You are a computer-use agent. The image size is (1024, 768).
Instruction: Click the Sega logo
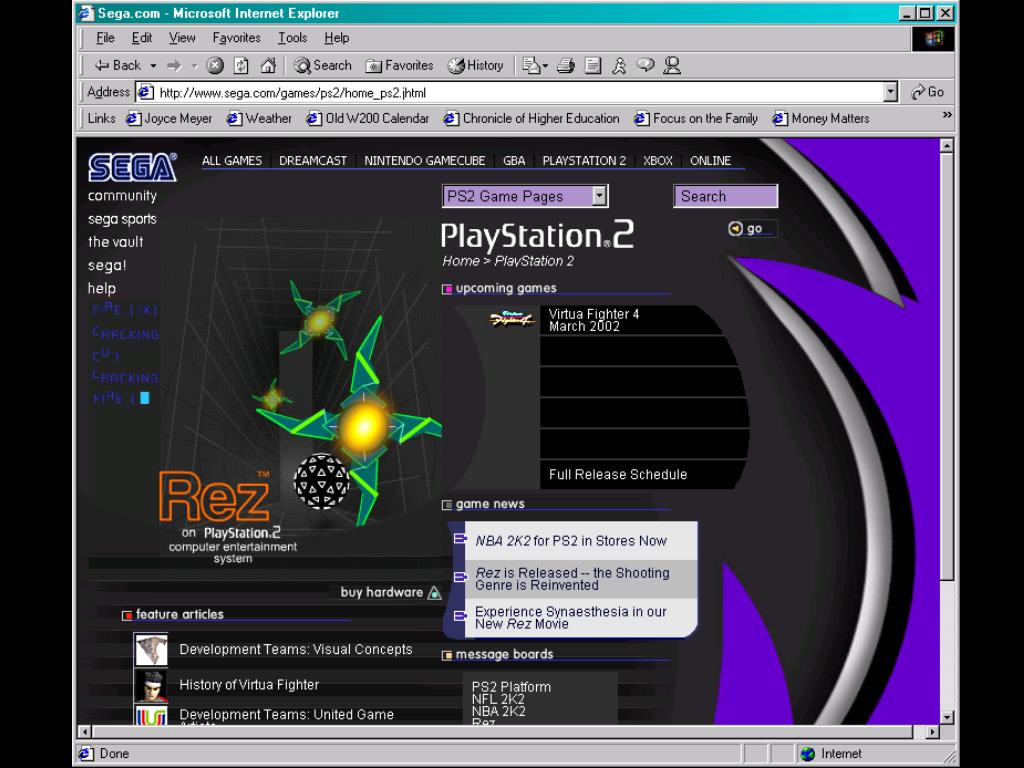click(133, 167)
